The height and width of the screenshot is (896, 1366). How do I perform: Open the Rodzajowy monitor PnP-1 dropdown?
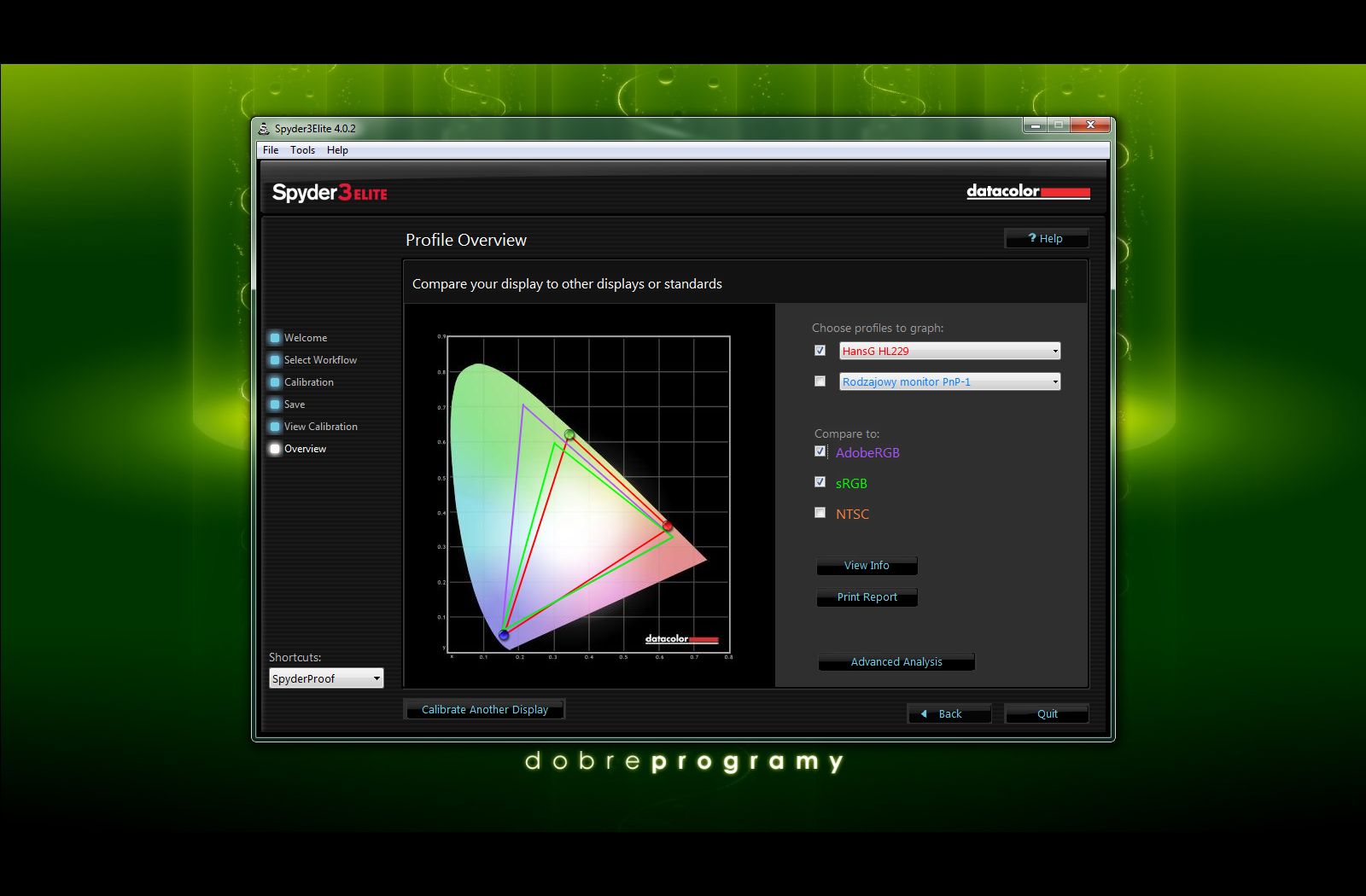pyautogui.click(x=949, y=381)
